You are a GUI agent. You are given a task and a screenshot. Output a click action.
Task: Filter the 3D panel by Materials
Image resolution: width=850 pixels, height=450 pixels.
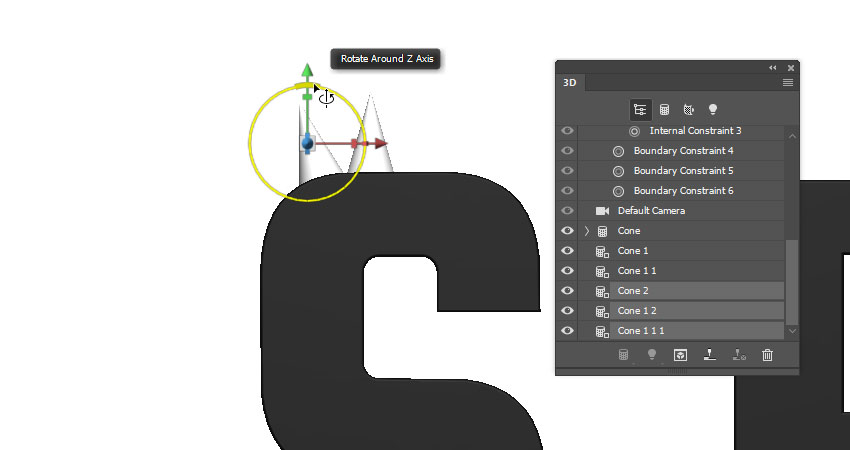688,110
